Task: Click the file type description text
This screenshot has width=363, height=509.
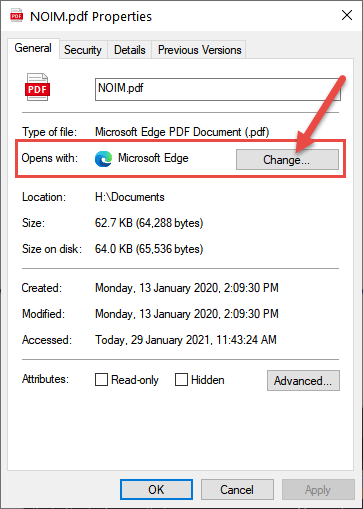Action: pos(182,132)
